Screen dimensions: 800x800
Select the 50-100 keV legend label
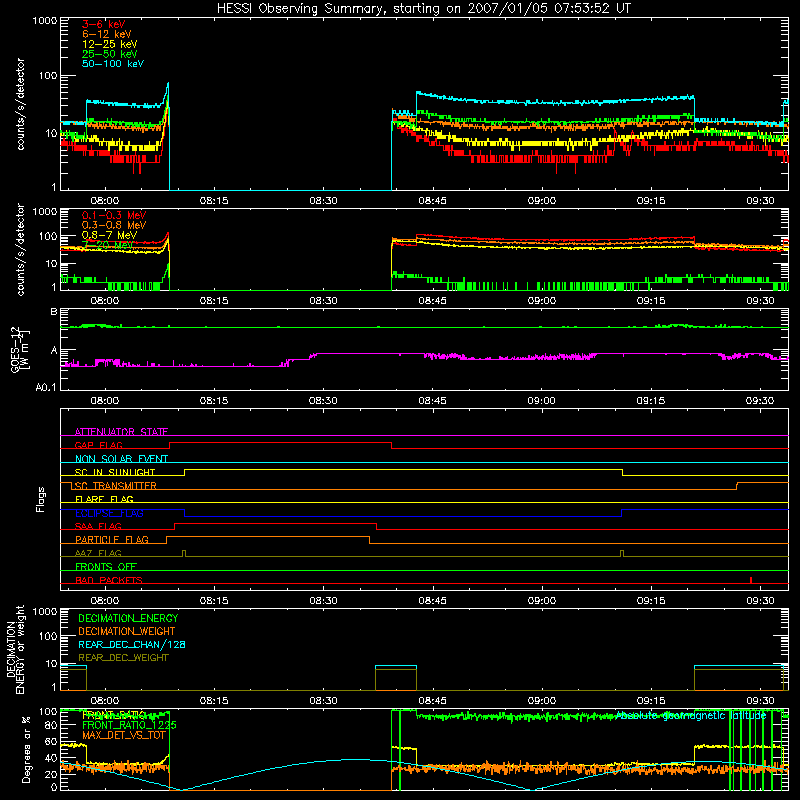(x=113, y=64)
